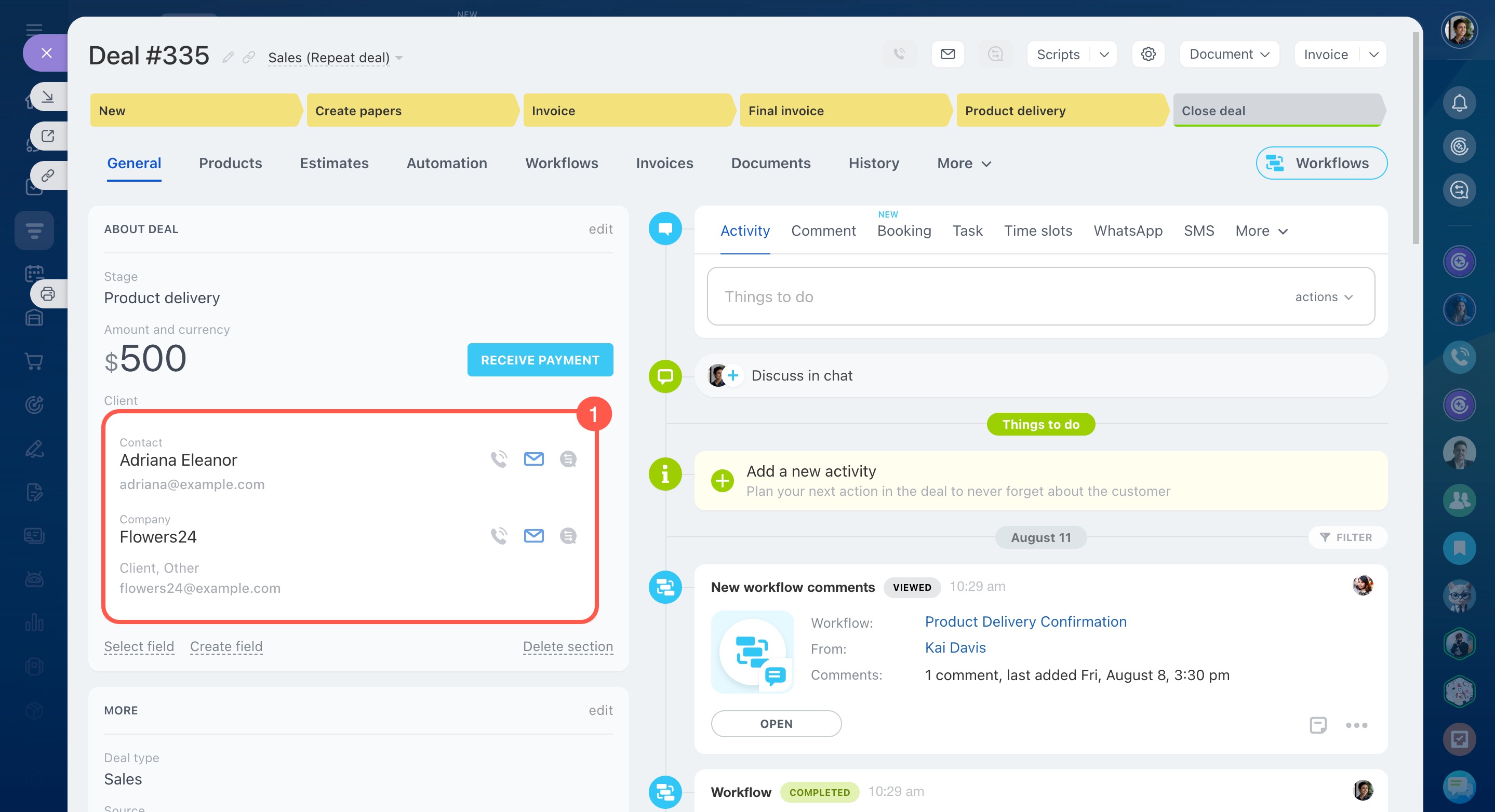This screenshot has height=812, width=1495.
Task: Click the print icon in left panel
Action: point(48,294)
